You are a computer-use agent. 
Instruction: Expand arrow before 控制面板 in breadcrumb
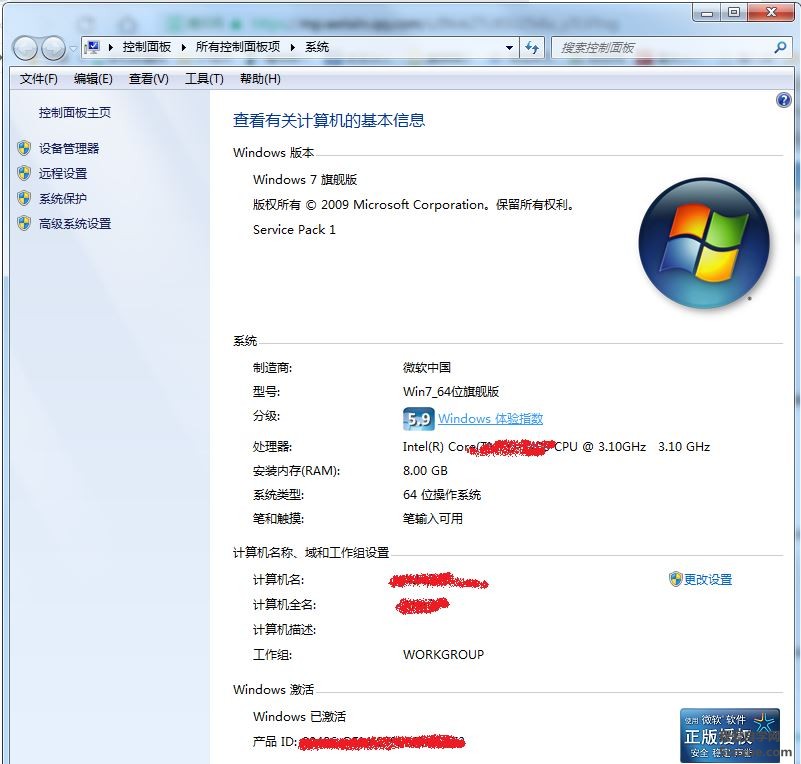[110, 47]
